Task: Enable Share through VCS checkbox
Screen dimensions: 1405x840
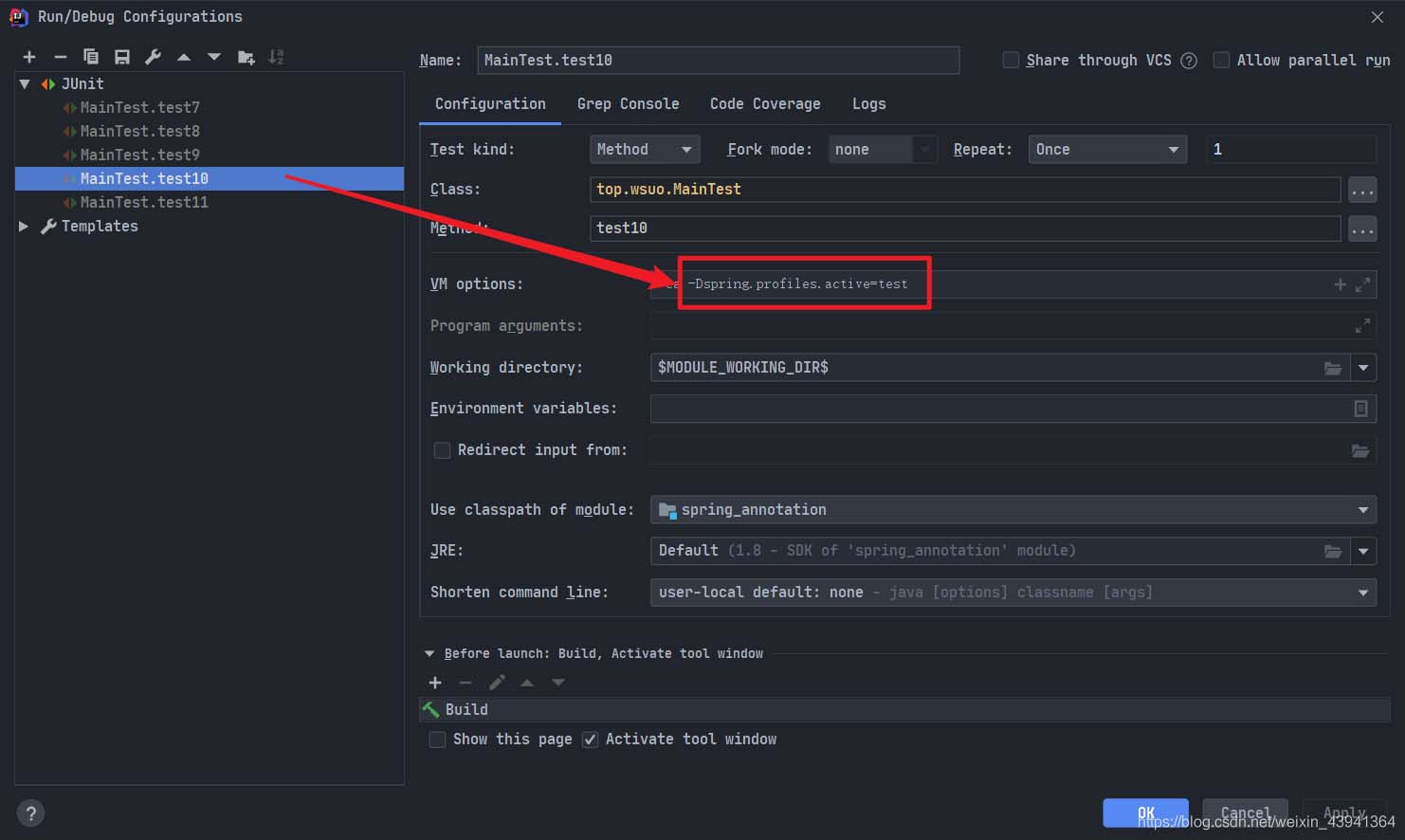Action: 1011,60
